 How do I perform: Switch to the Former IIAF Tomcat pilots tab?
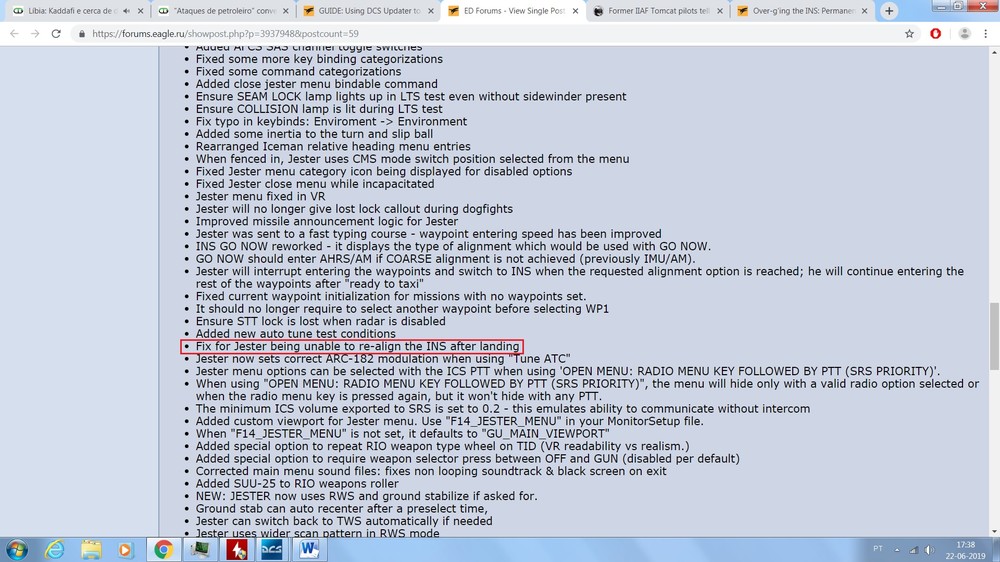657,11
